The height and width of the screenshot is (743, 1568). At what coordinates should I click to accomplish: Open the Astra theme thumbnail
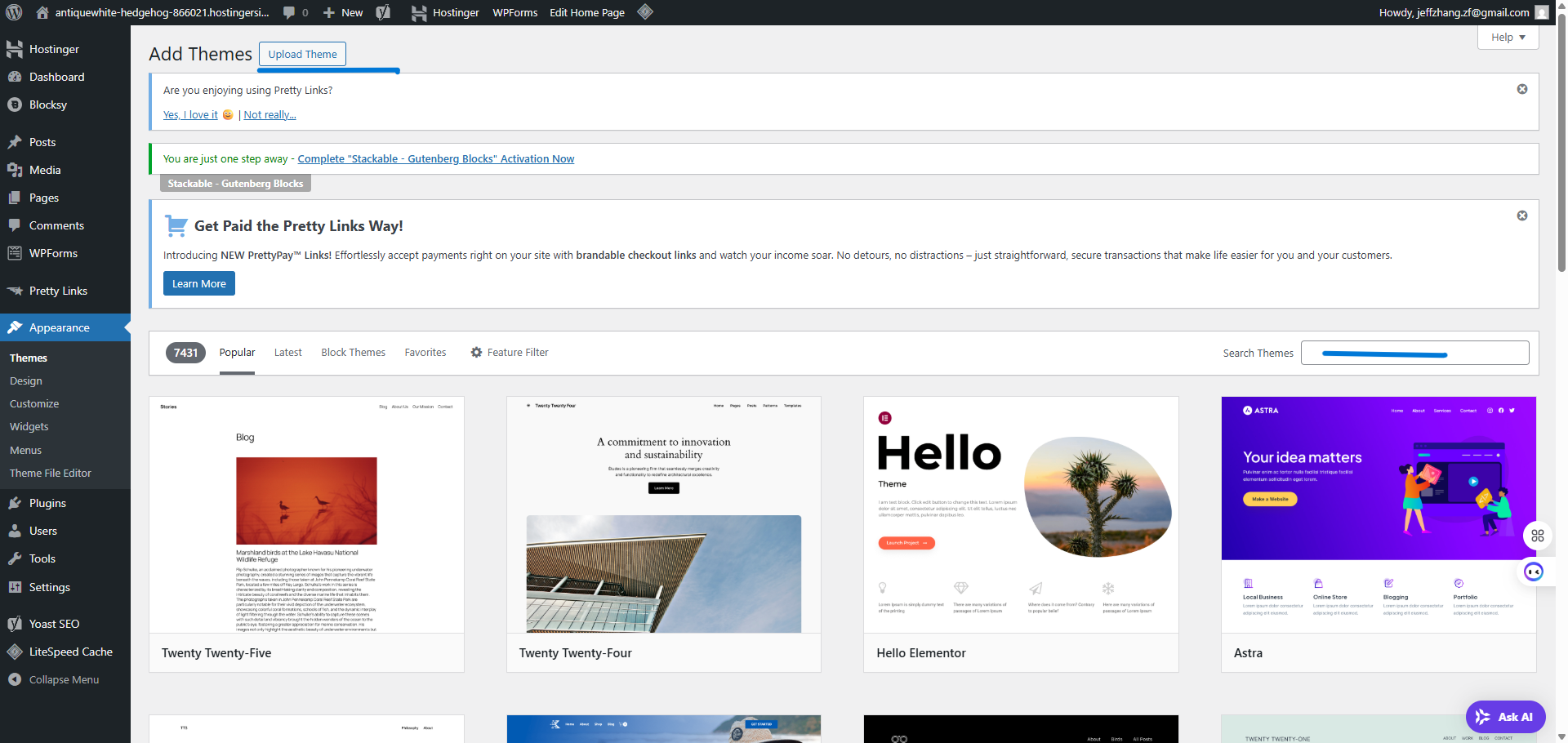(x=1379, y=514)
